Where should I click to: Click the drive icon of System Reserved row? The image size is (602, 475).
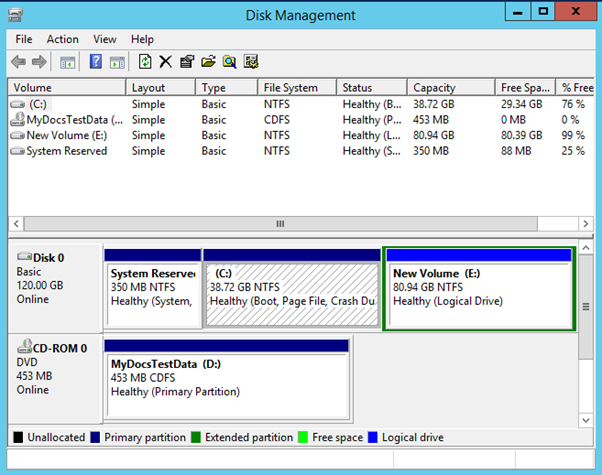17,151
